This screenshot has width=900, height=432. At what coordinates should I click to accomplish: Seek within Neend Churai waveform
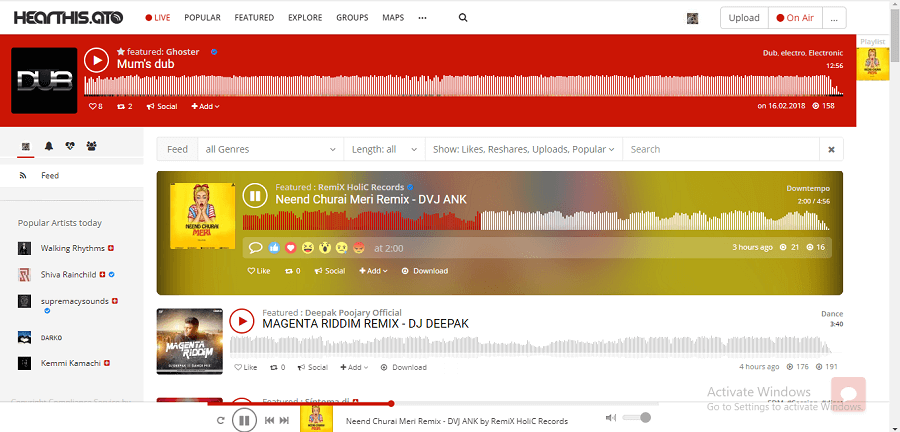[x=536, y=220]
